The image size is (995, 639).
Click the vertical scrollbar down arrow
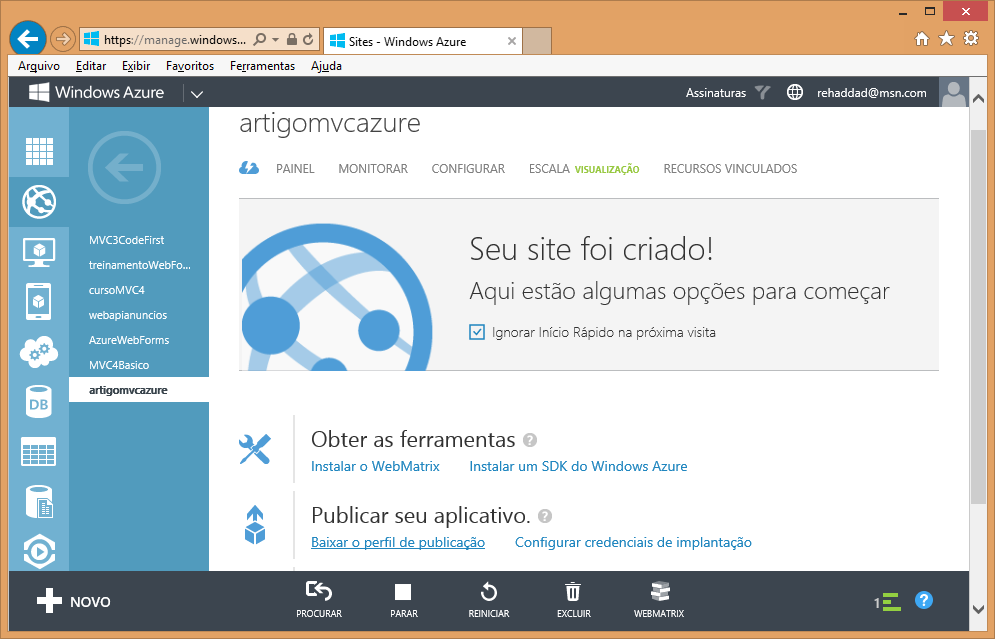pyautogui.click(x=978, y=609)
